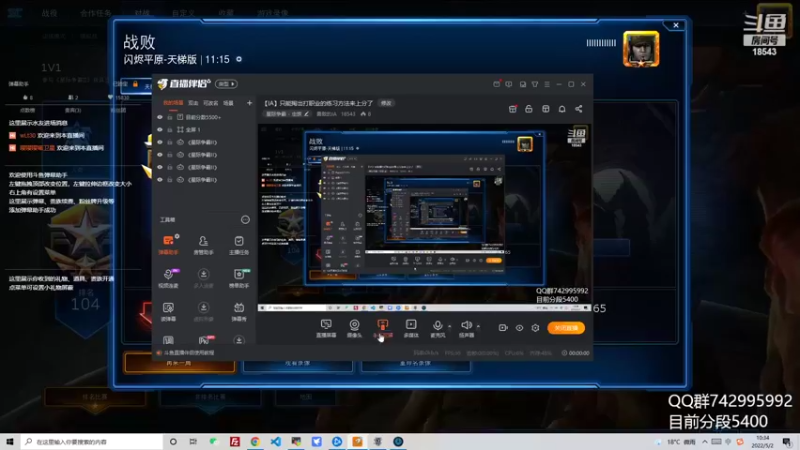800x450 pixels.
Task: Expand the 工具箱 toolbox more button
Action: [245, 219]
